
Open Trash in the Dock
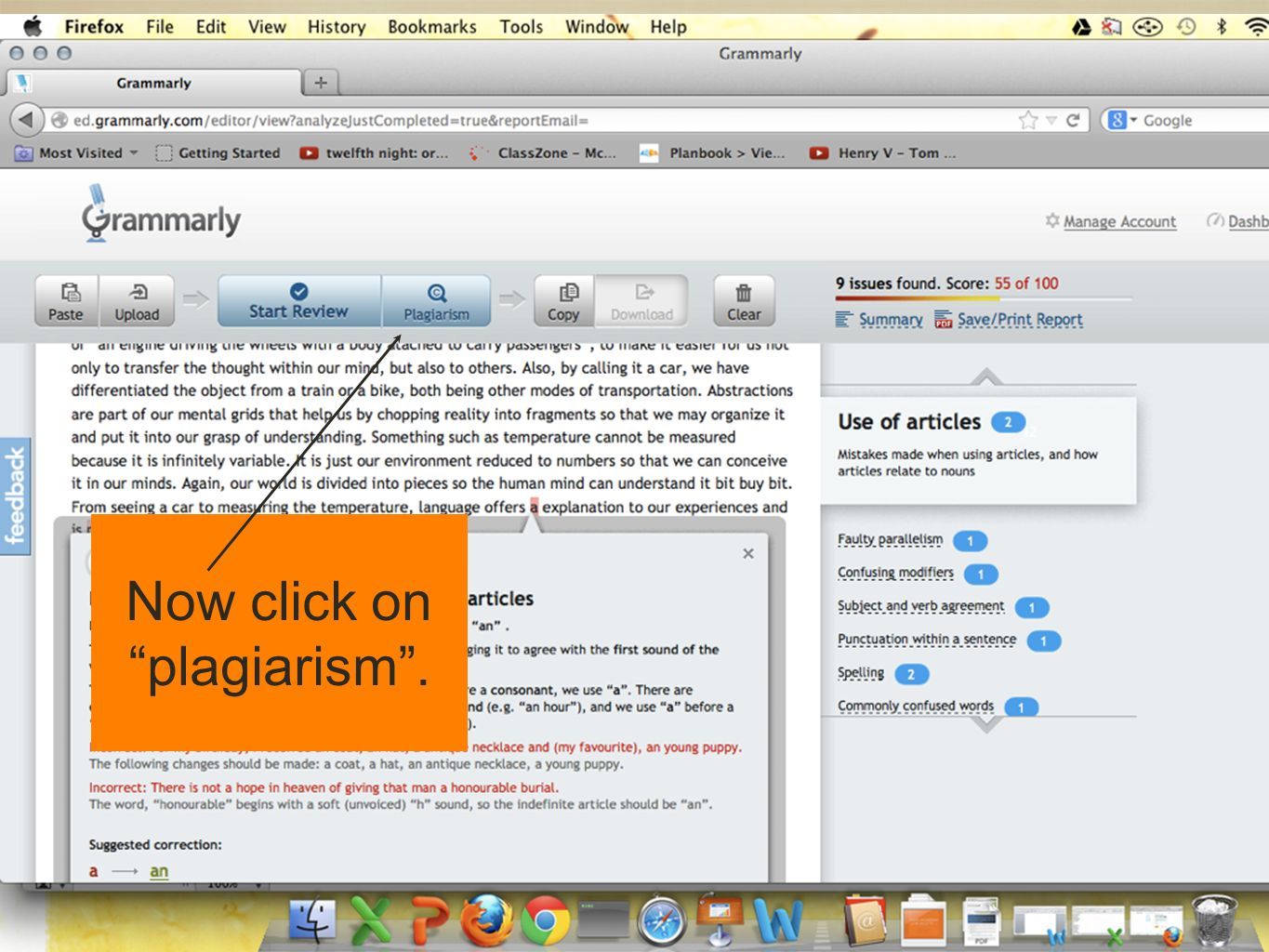click(x=1215, y=919)
